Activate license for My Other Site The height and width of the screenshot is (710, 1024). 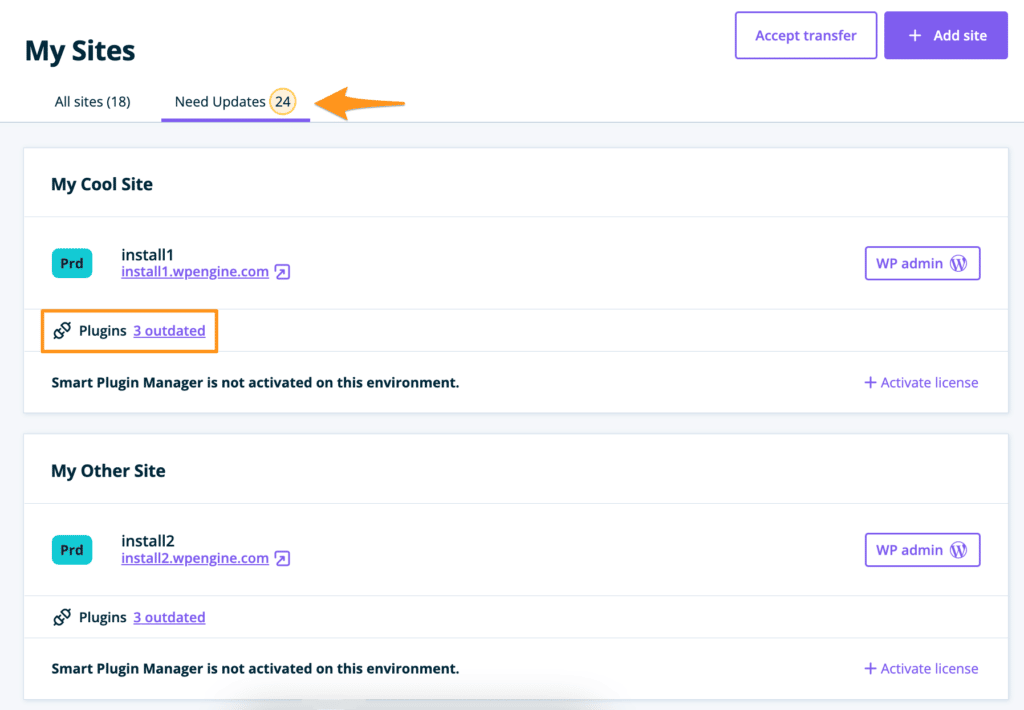tap(921, 669)
